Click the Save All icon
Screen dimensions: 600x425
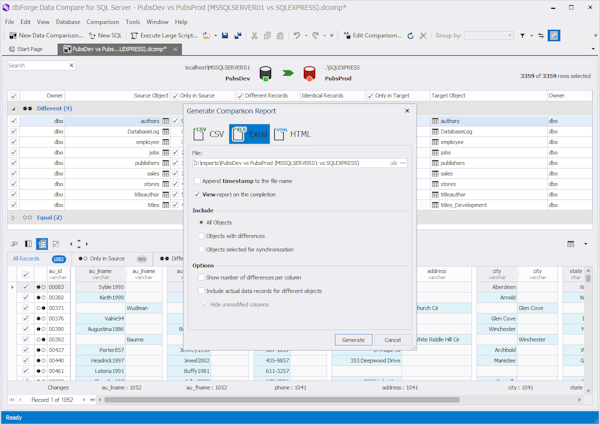tap(238, 36)
